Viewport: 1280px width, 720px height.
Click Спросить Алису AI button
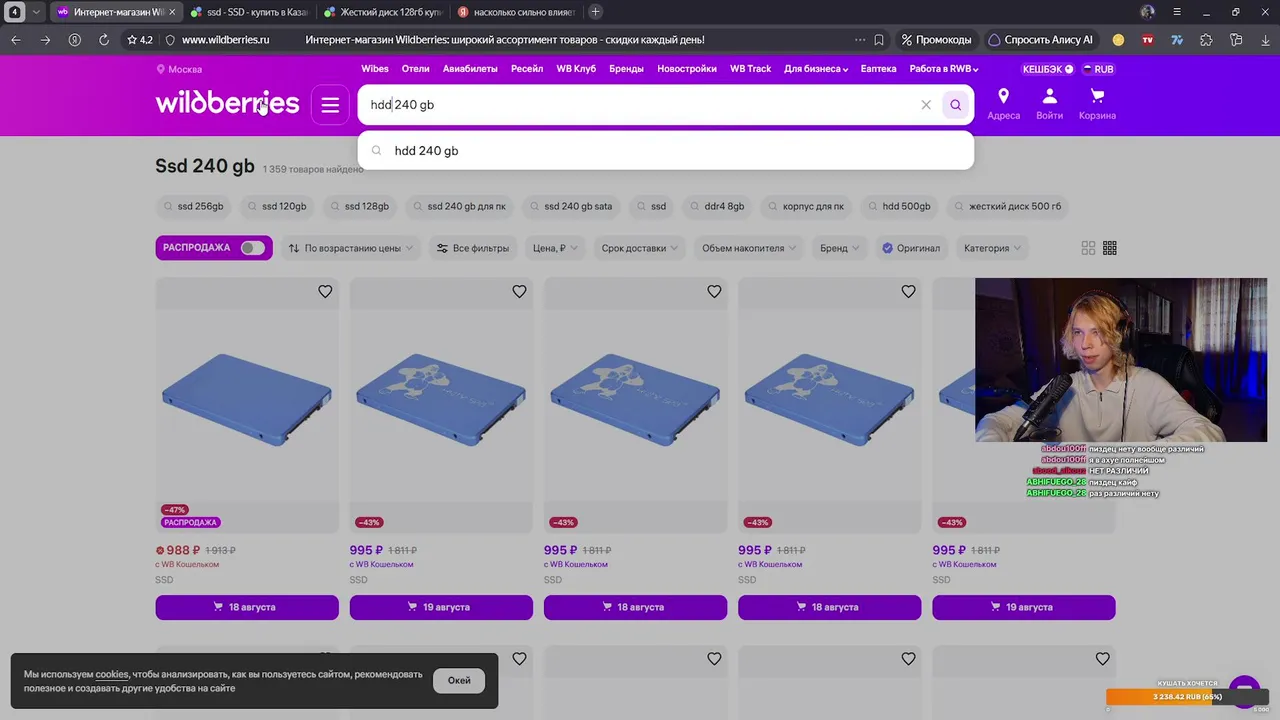[1041, 40]
